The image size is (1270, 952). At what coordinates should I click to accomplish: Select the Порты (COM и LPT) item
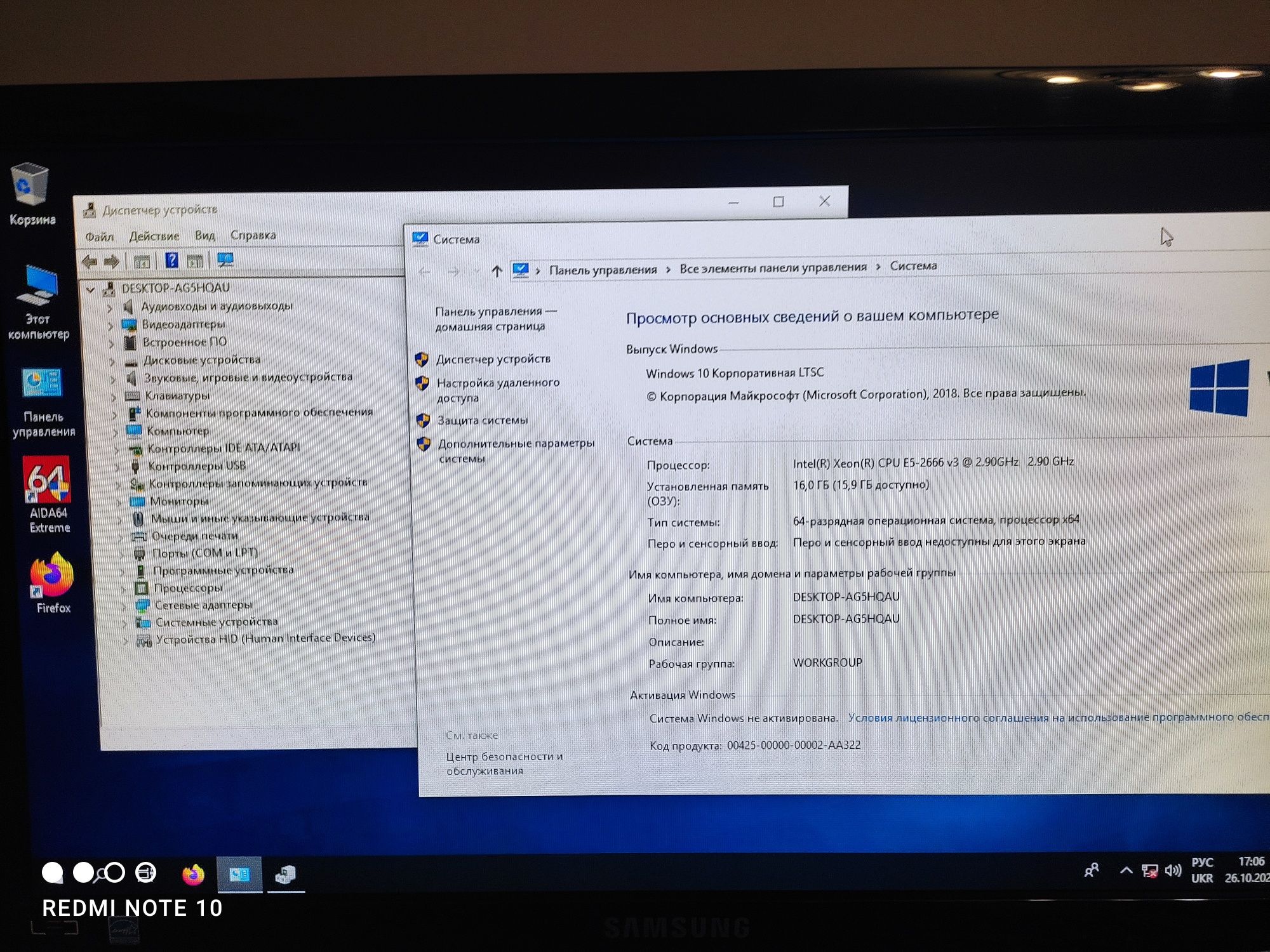205,553
